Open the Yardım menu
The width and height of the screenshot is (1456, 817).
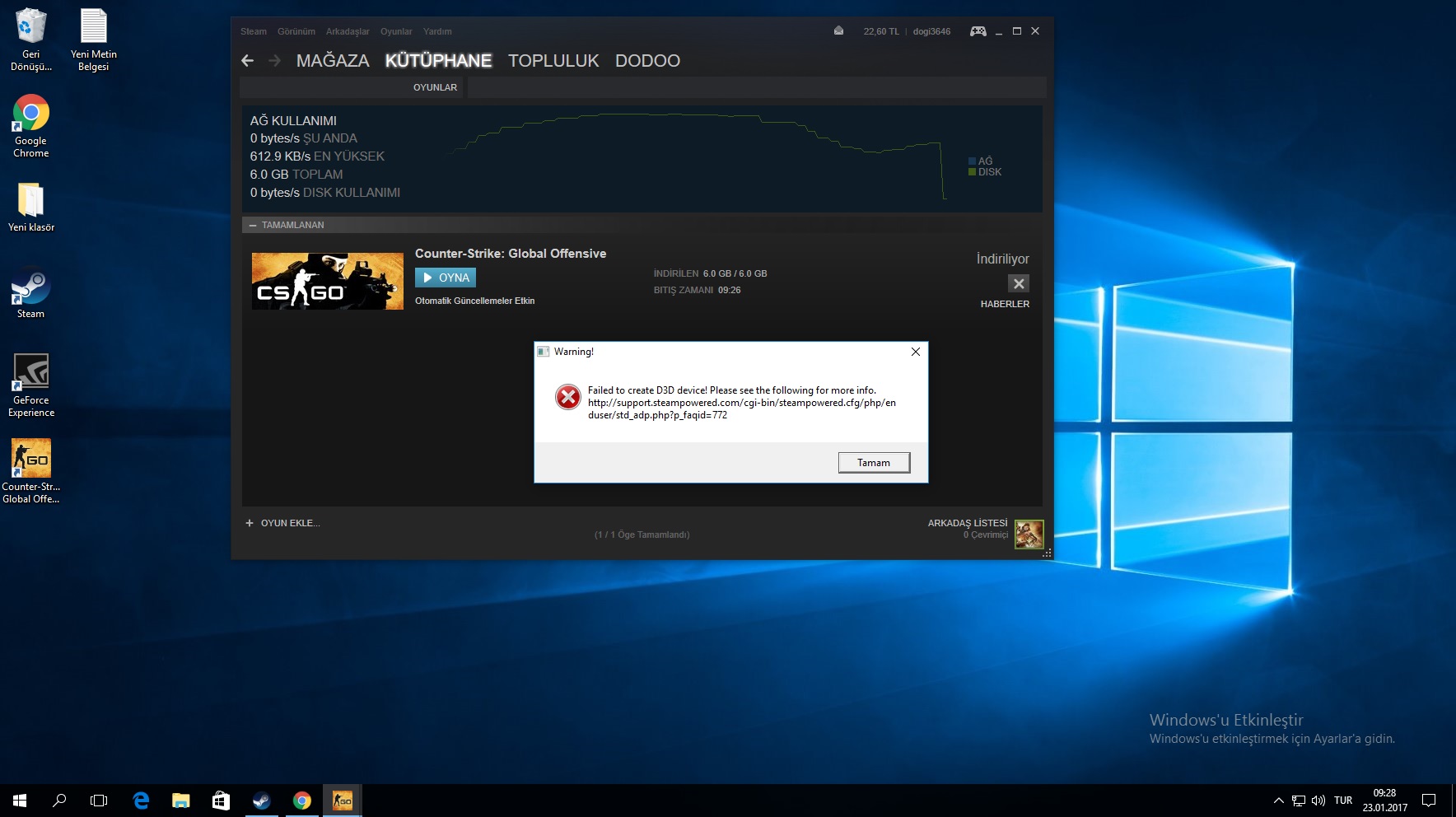pyautogui.click(x=437, y=31)
